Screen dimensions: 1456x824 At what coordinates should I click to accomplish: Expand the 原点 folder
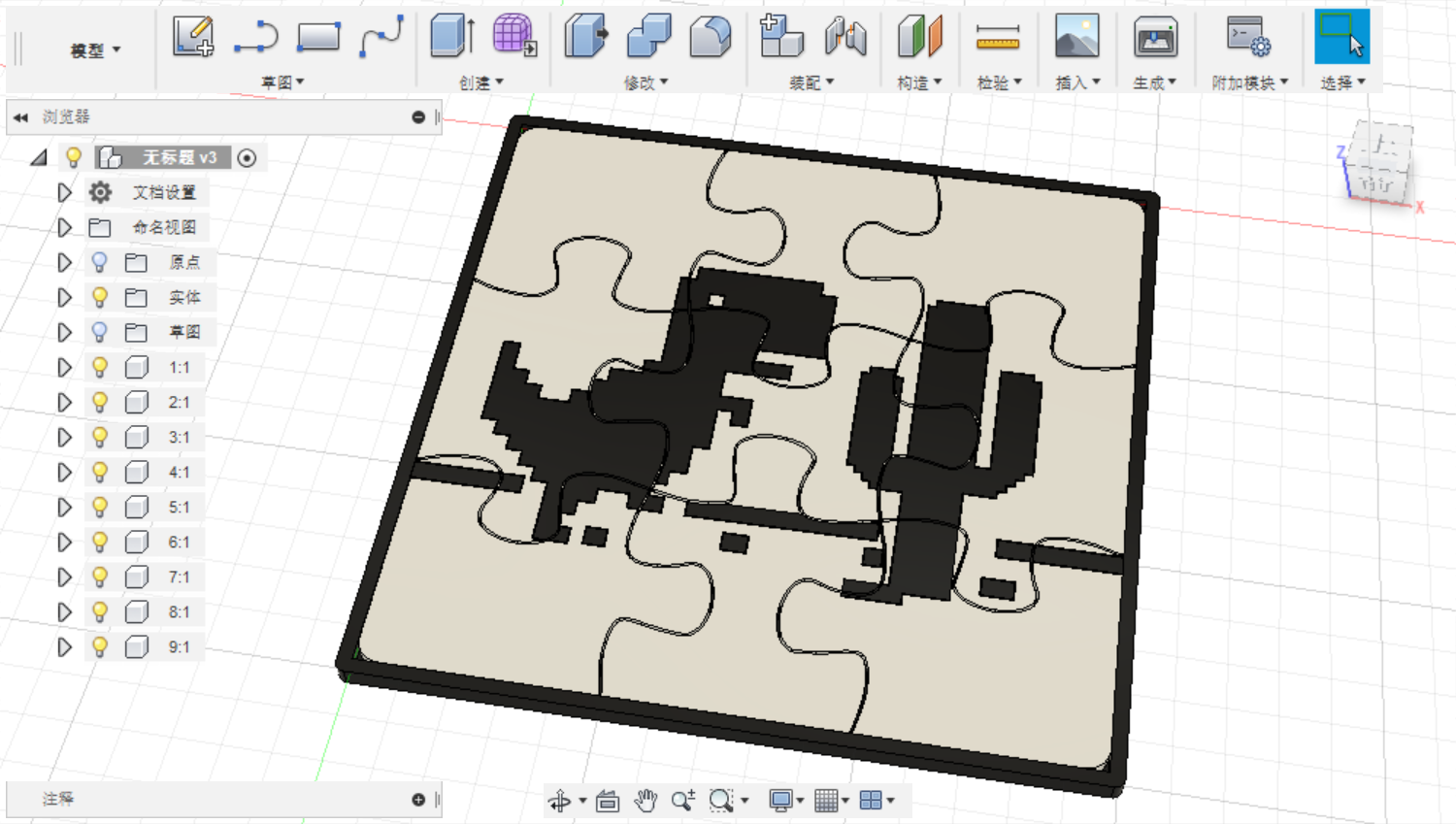64,262
